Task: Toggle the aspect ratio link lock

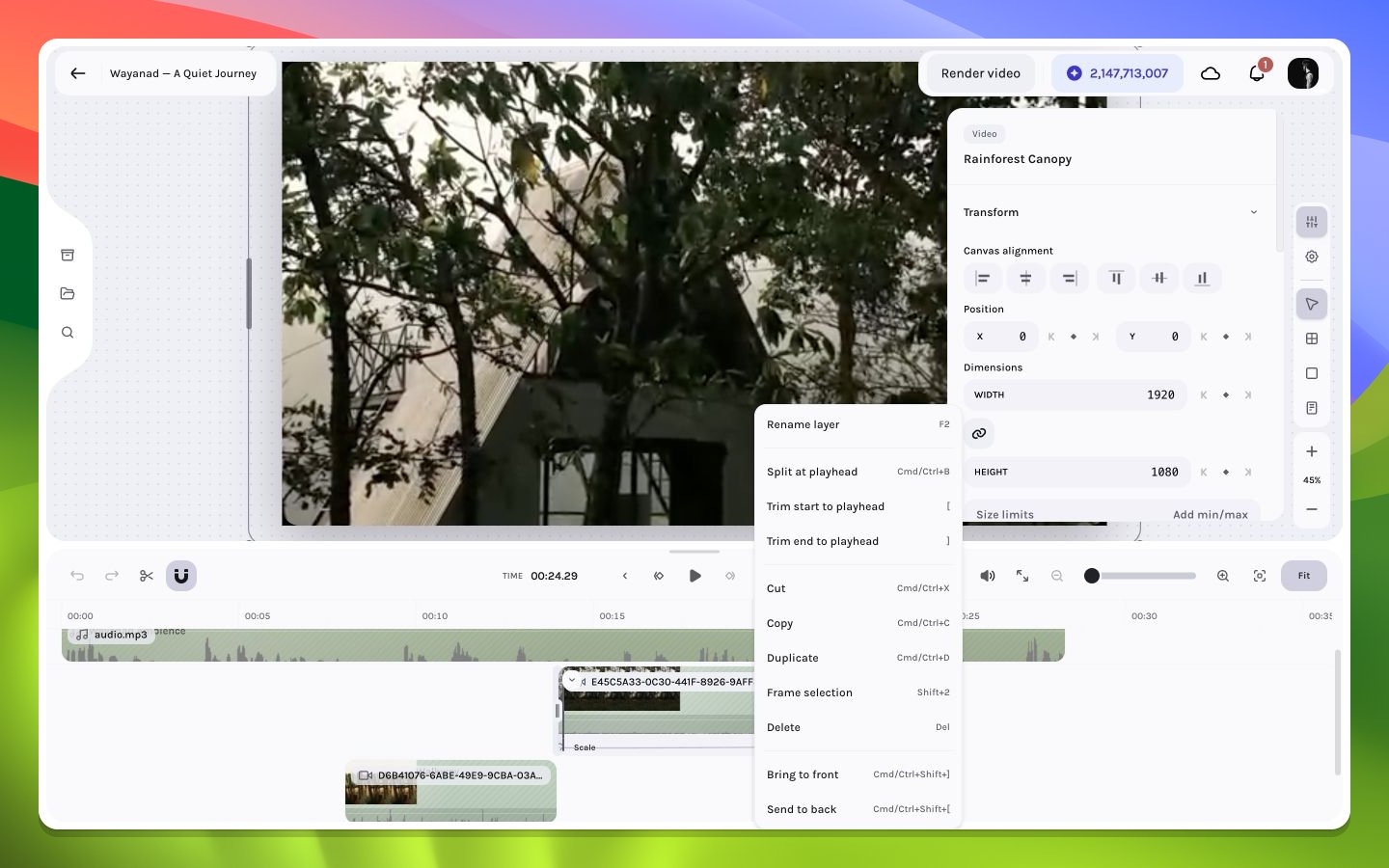Action: [979, 434]
